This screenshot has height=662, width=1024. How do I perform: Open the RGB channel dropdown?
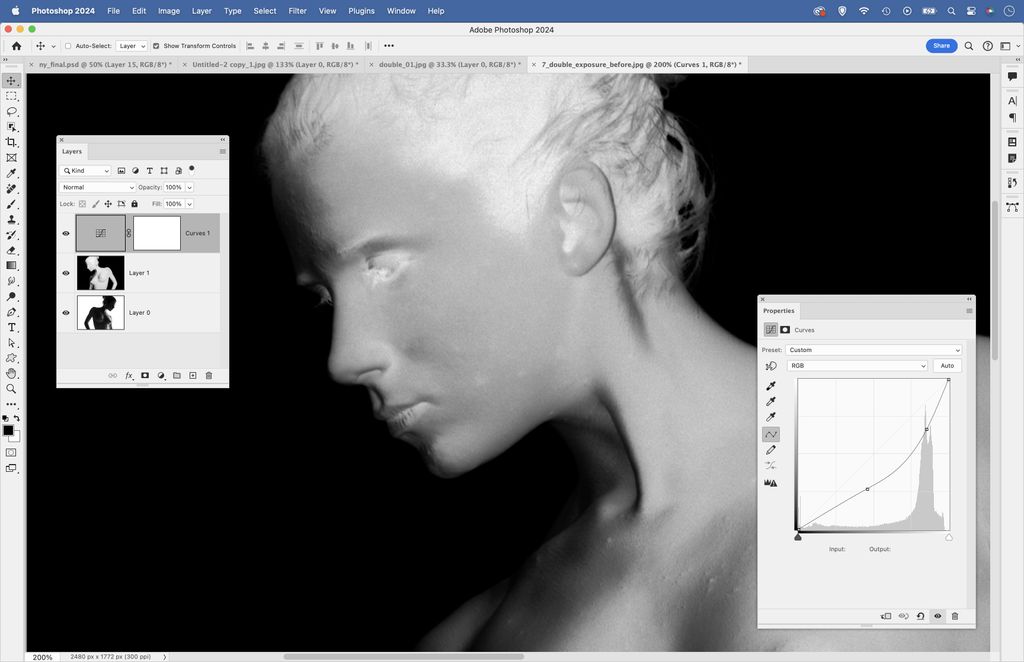858,366
